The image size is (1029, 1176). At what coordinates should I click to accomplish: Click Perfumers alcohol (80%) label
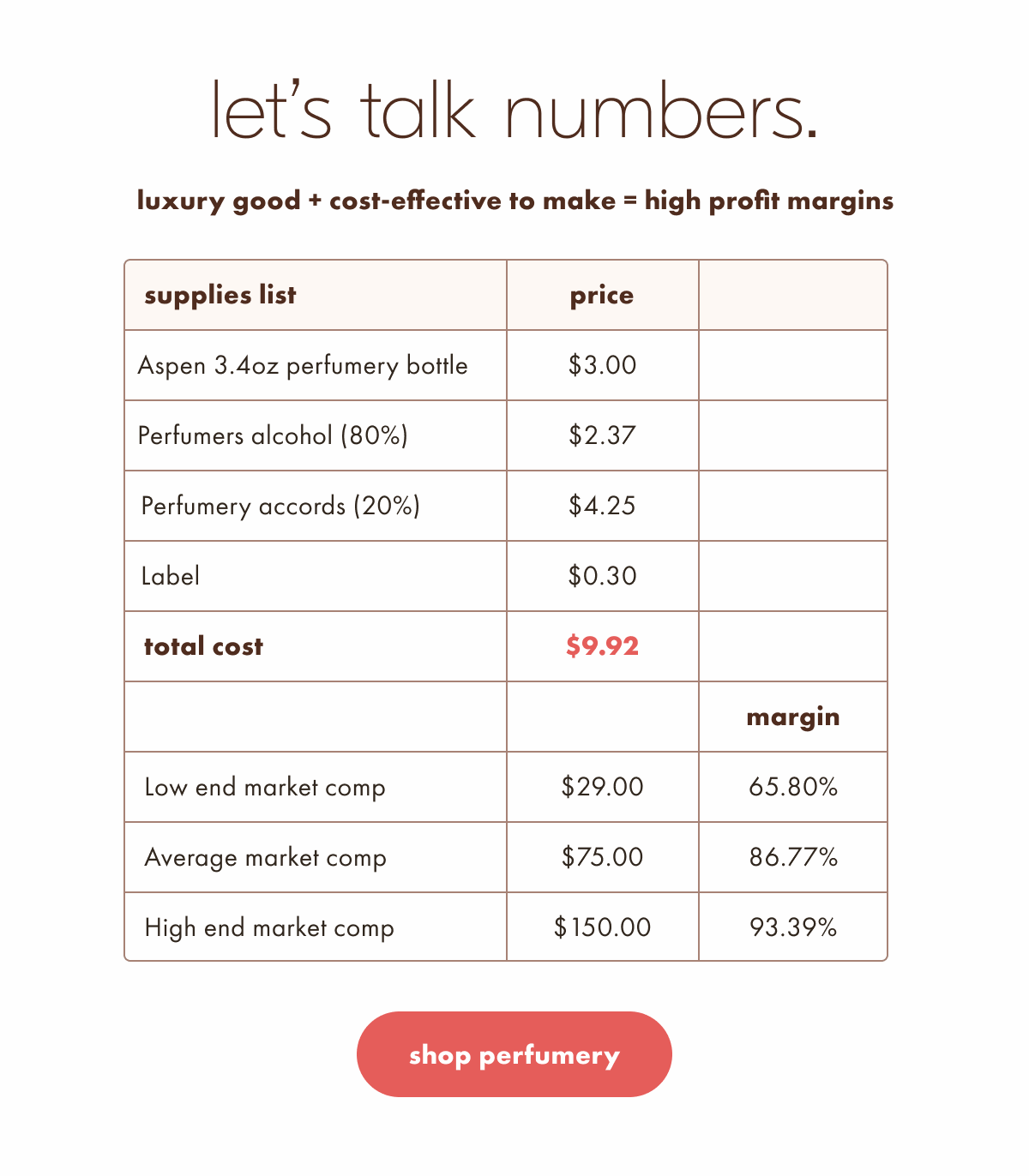tap(273, 435)
